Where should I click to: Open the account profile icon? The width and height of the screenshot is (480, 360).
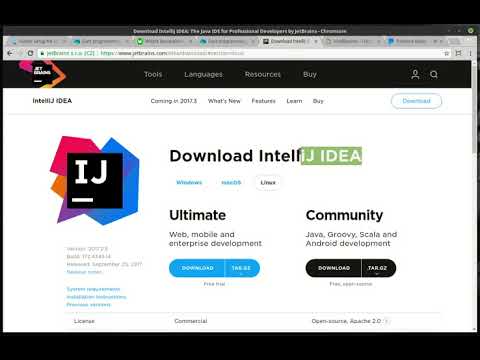(415, 74)
